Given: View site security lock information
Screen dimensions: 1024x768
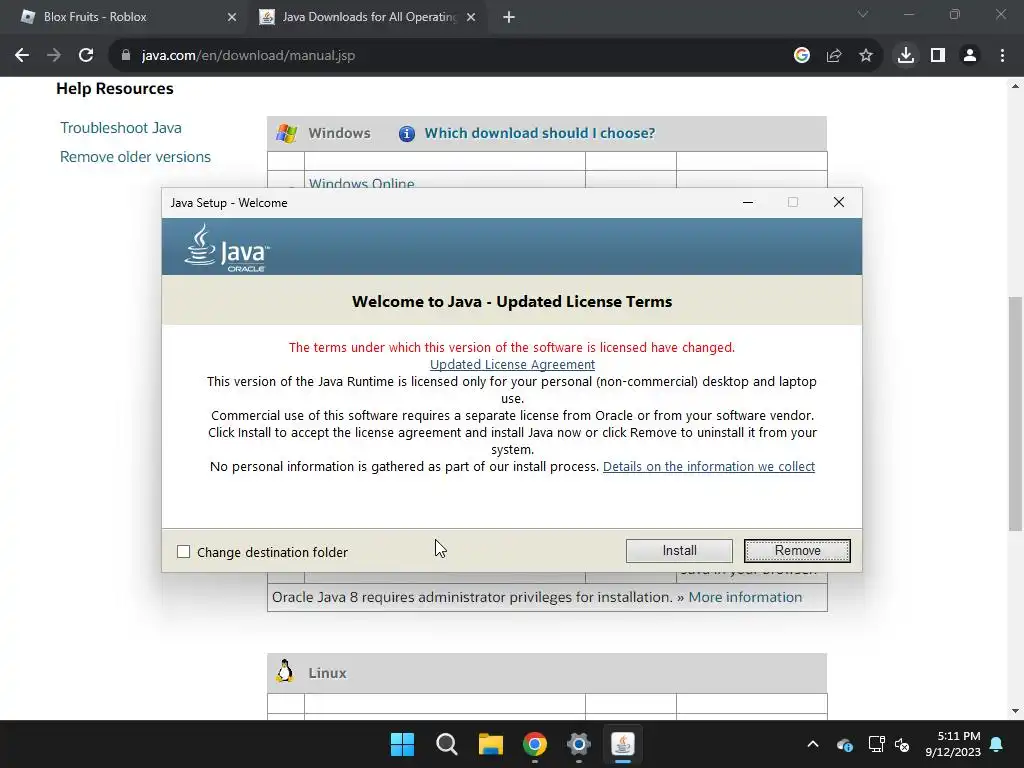Looking at the screenshot, I should (126, 56).
